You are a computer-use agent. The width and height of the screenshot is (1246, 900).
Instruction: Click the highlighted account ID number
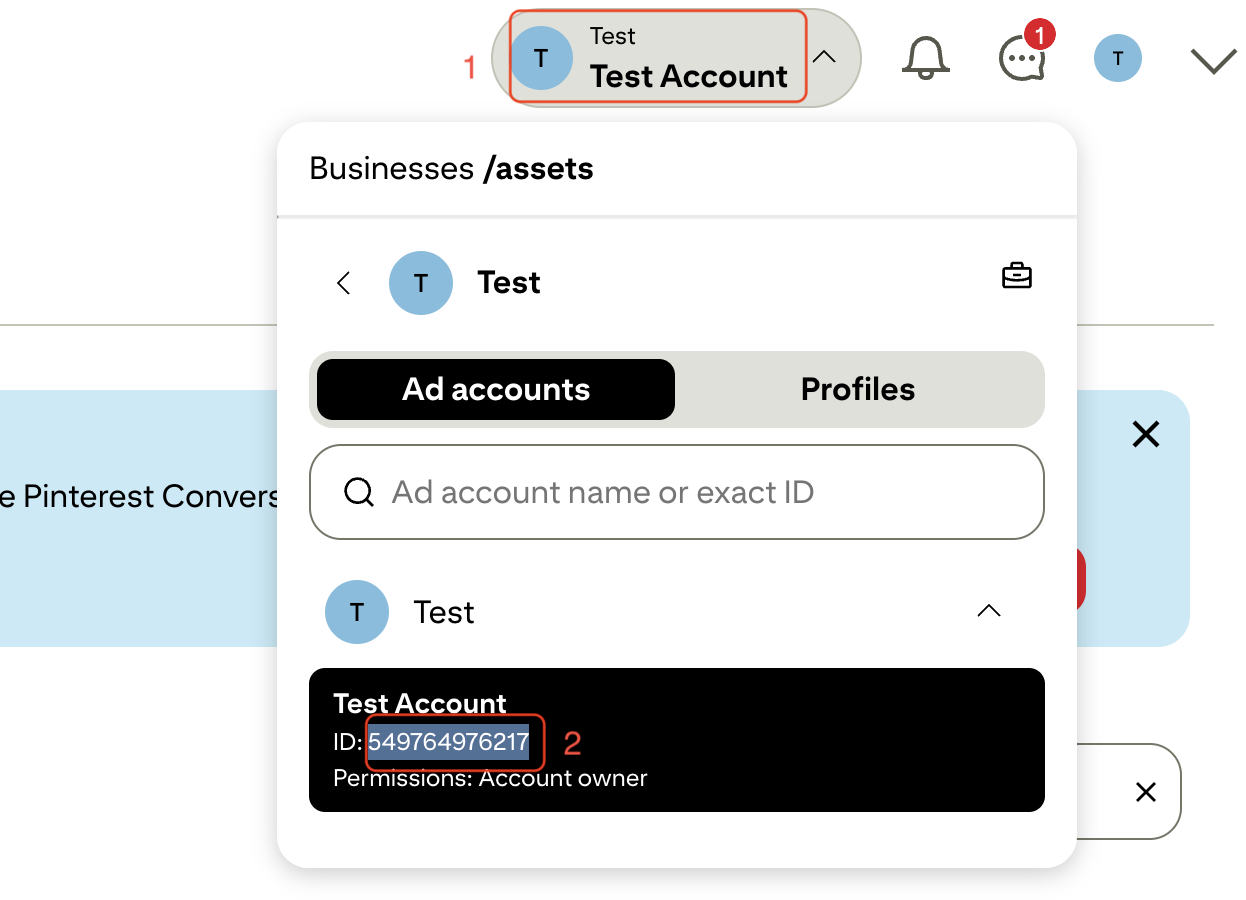448,742
